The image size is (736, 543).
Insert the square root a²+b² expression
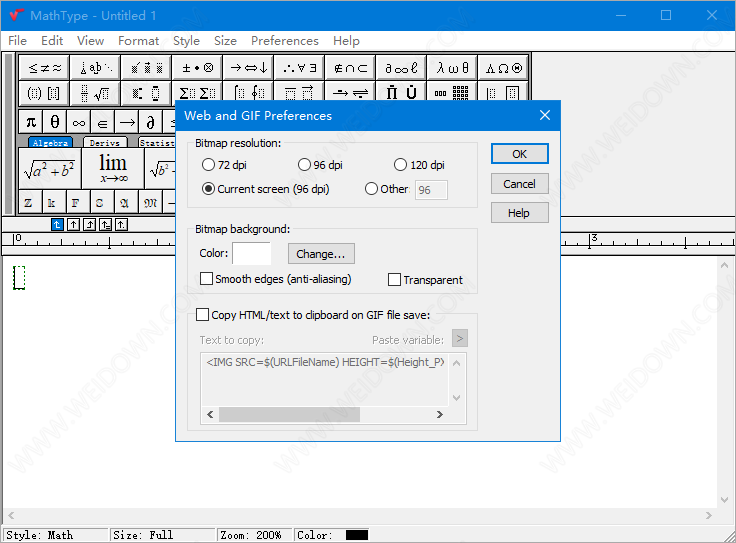click(50, 168)
